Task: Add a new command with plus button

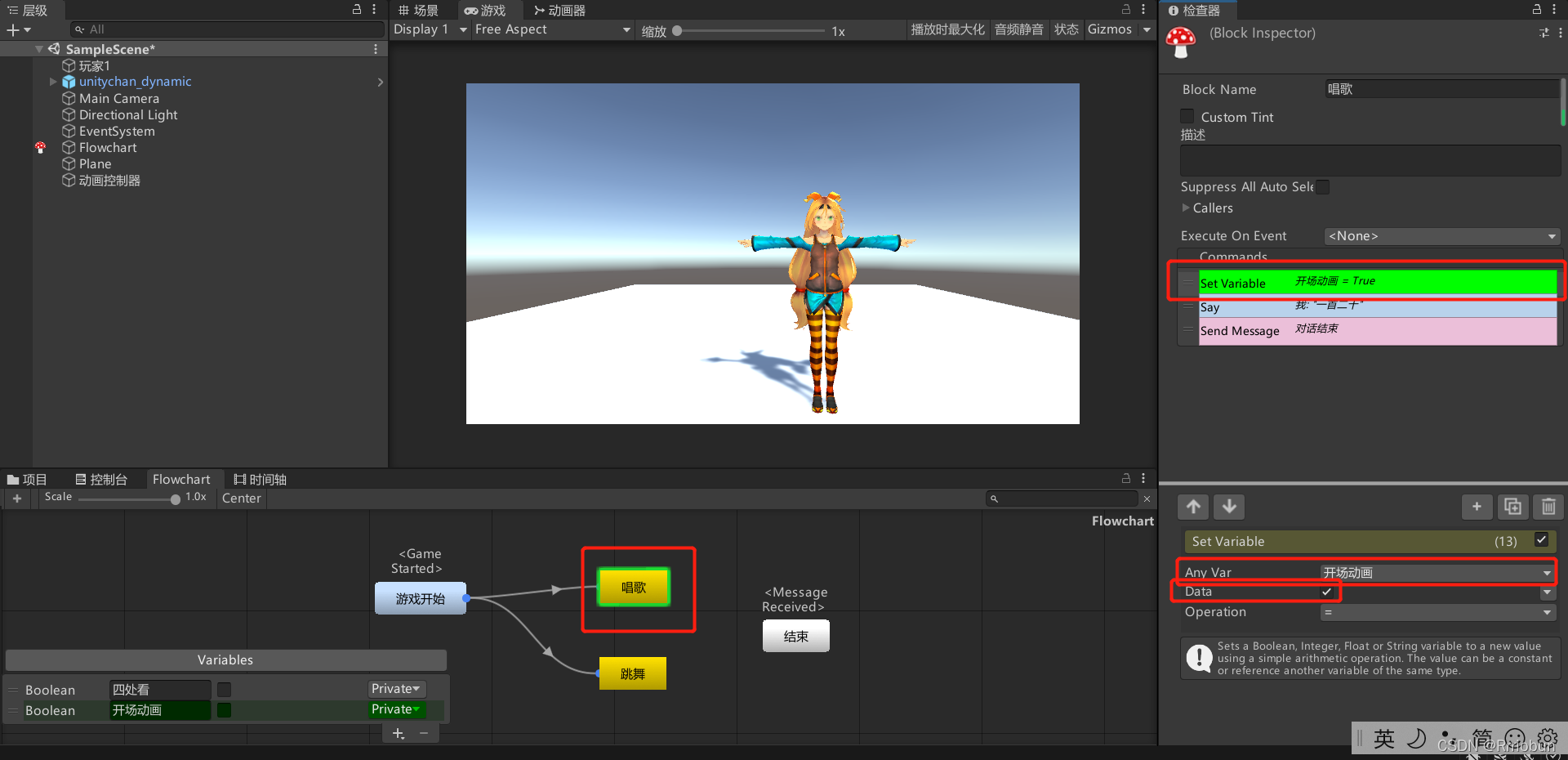Action: 1477,507
